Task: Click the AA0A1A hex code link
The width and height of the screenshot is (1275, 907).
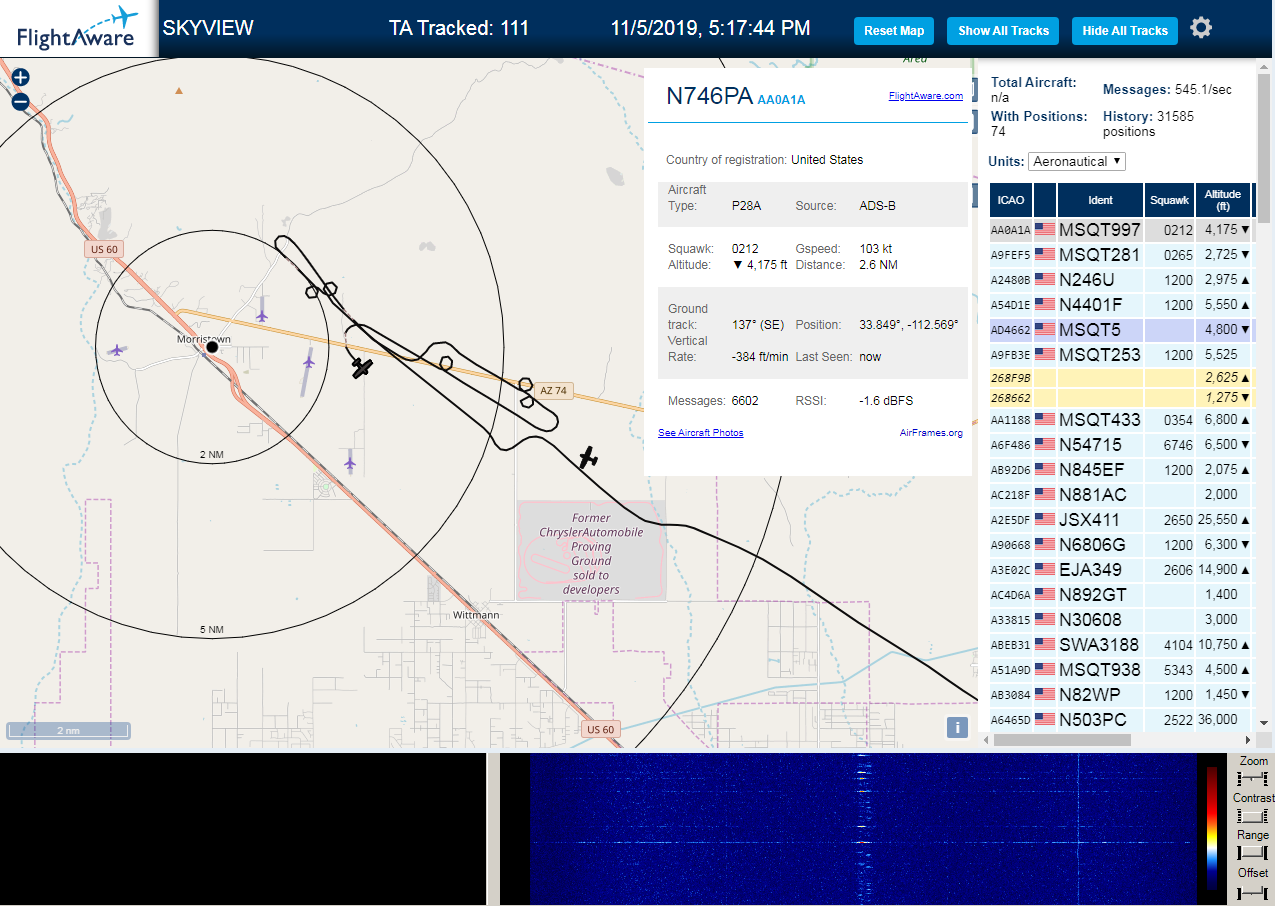Action: (781, 100)
